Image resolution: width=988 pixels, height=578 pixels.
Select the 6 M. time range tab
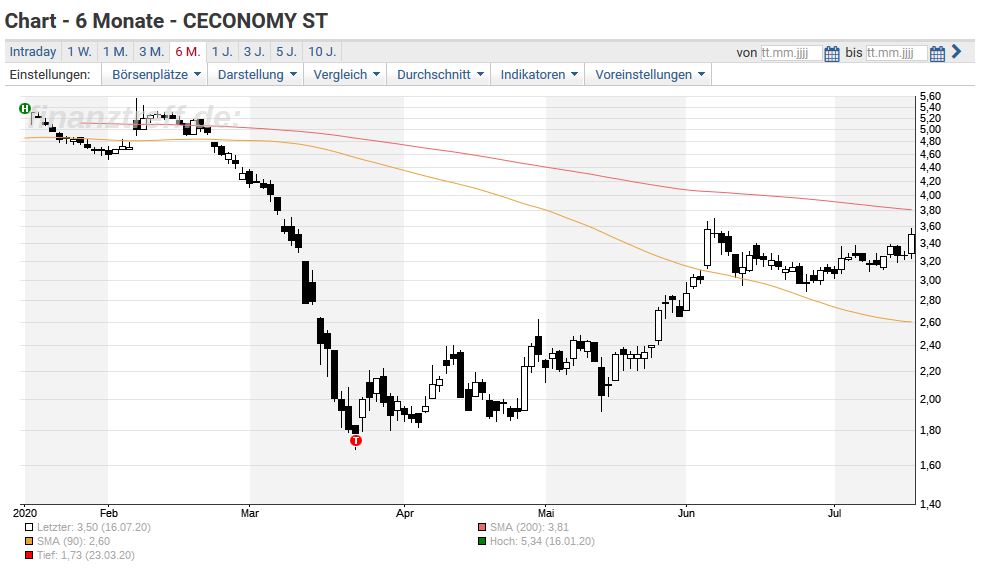(x=188, y=52)
